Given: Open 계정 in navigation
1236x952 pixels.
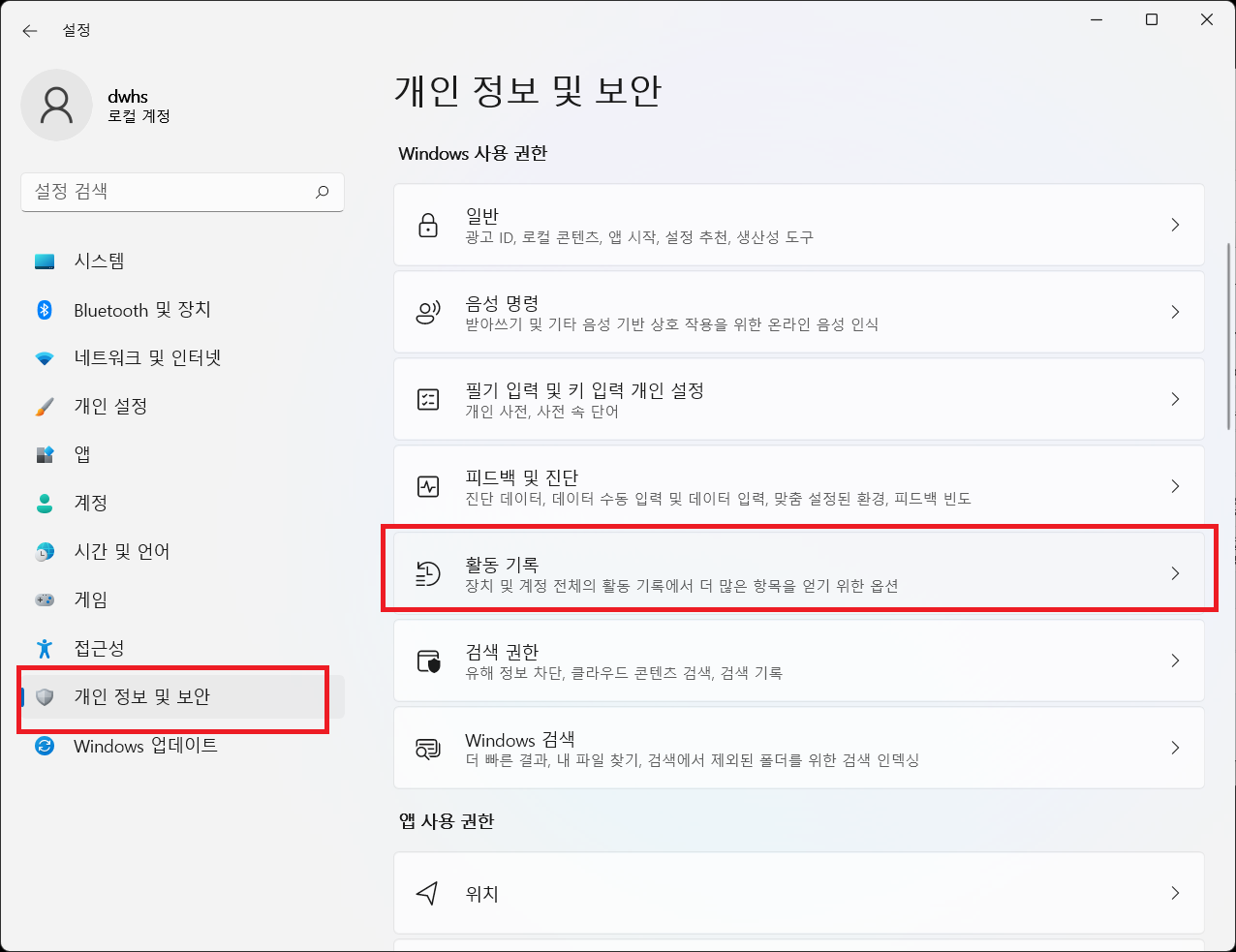Looking at the screenshot, I should click(182, 504).
